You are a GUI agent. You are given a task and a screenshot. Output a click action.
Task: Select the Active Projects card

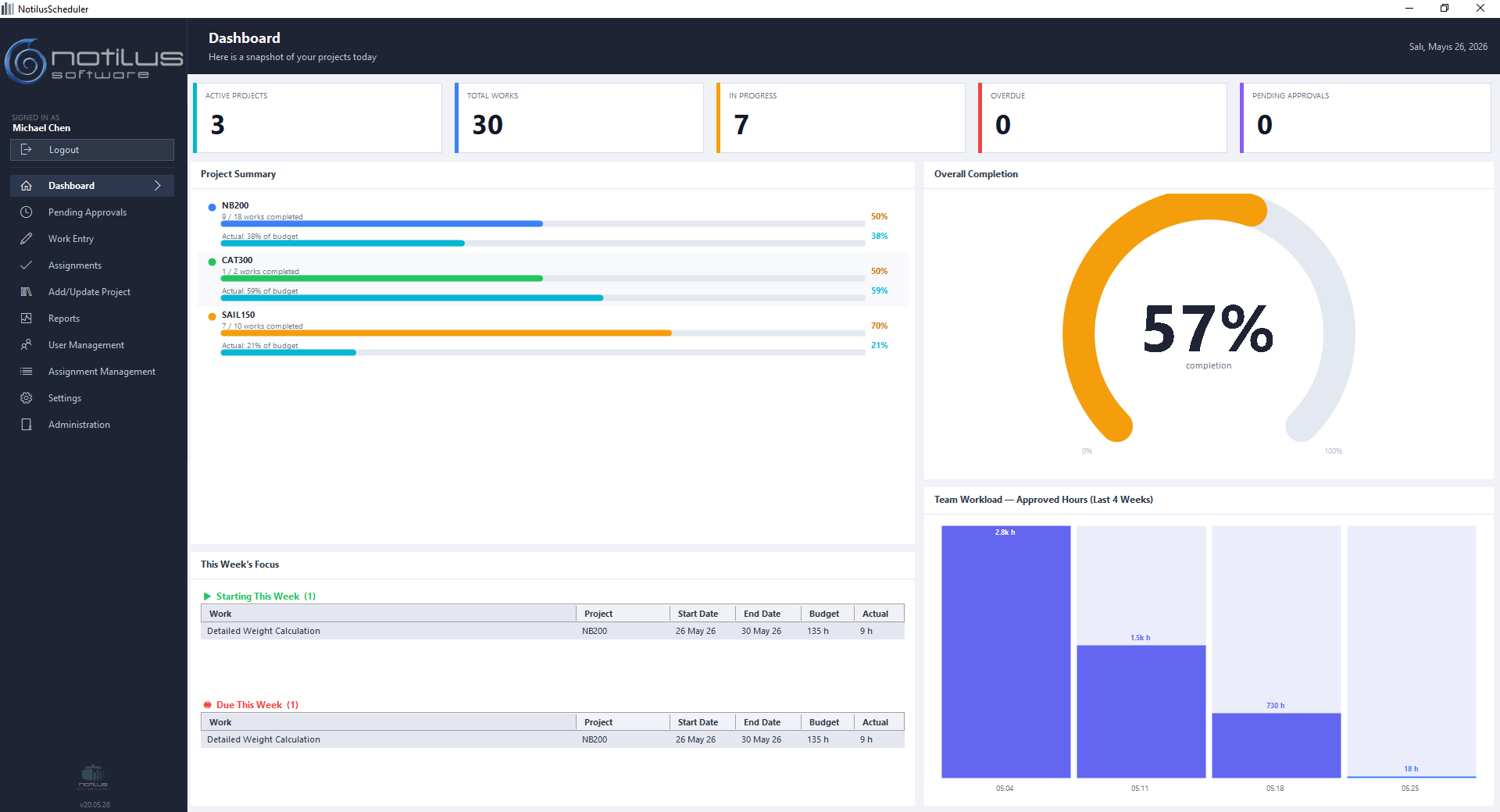click(x=317, y=118)
